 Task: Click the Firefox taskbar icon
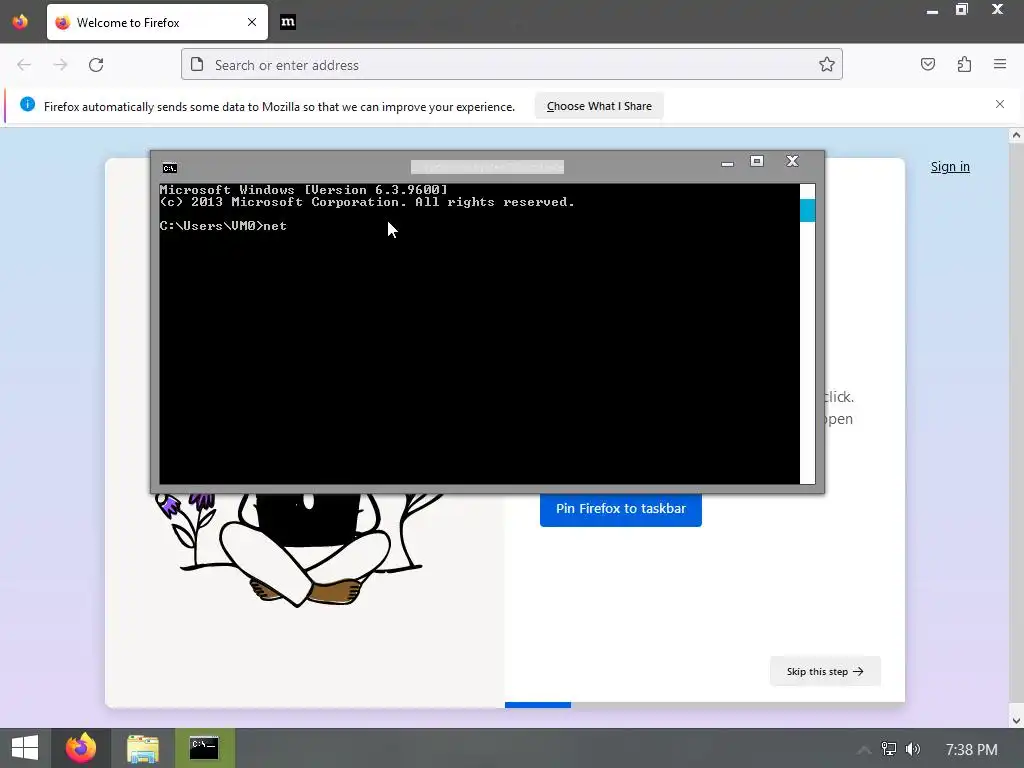click(x=81, y=748)
